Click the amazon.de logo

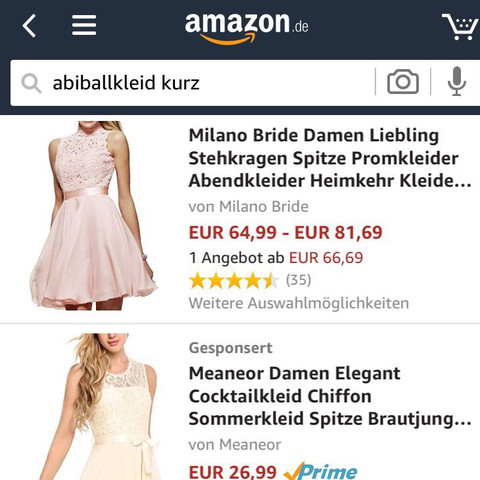pos(246,28)
